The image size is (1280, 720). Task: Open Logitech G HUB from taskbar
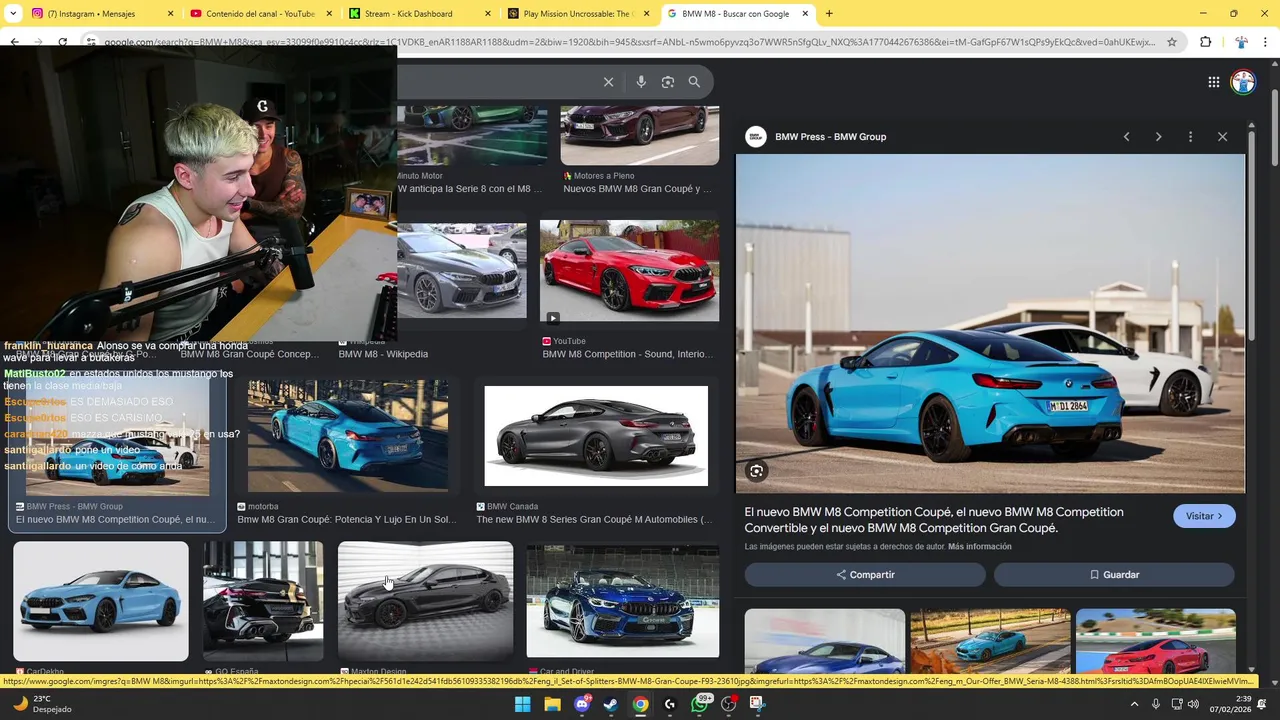[x=670, y=704]
